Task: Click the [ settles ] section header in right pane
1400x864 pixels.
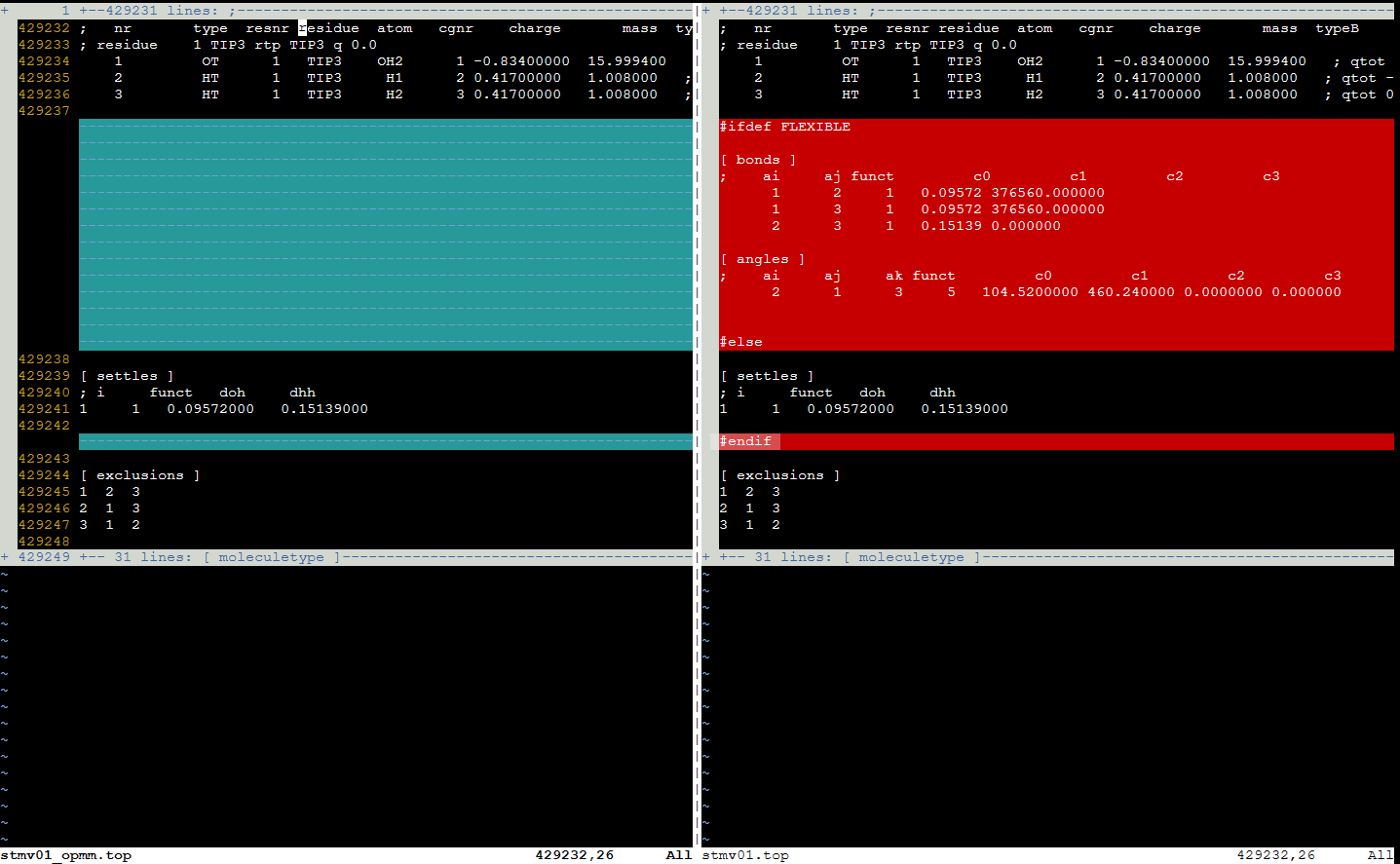Action: tap(765, 375)
